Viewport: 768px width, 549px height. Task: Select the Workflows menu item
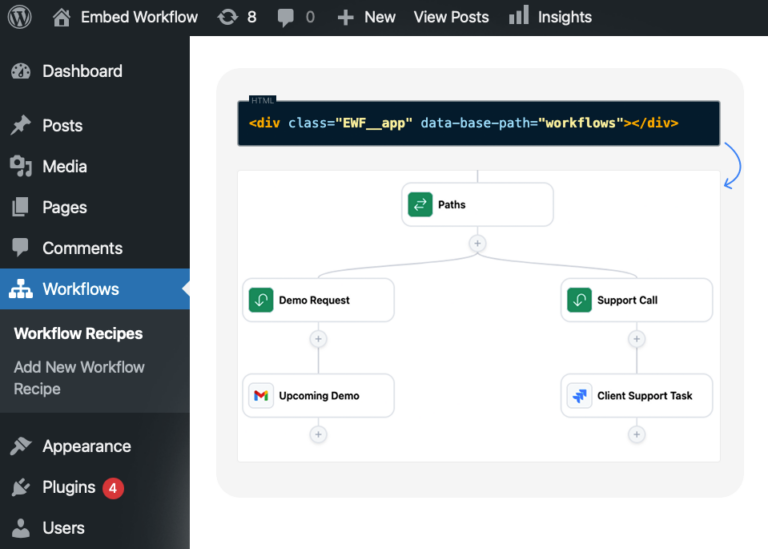point(95,289)
